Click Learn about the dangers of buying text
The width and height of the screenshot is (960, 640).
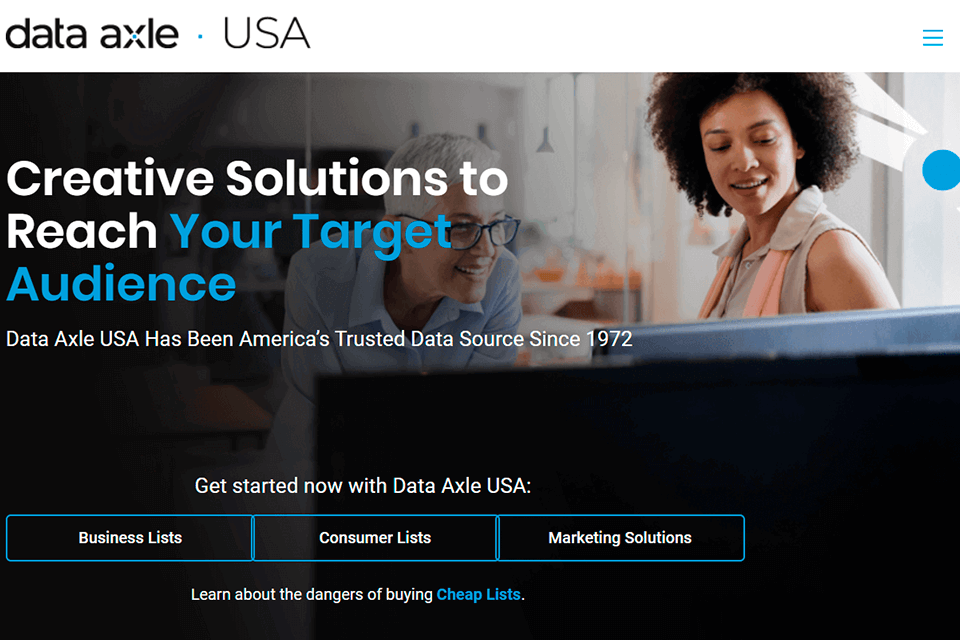click(x=312, y=594)
